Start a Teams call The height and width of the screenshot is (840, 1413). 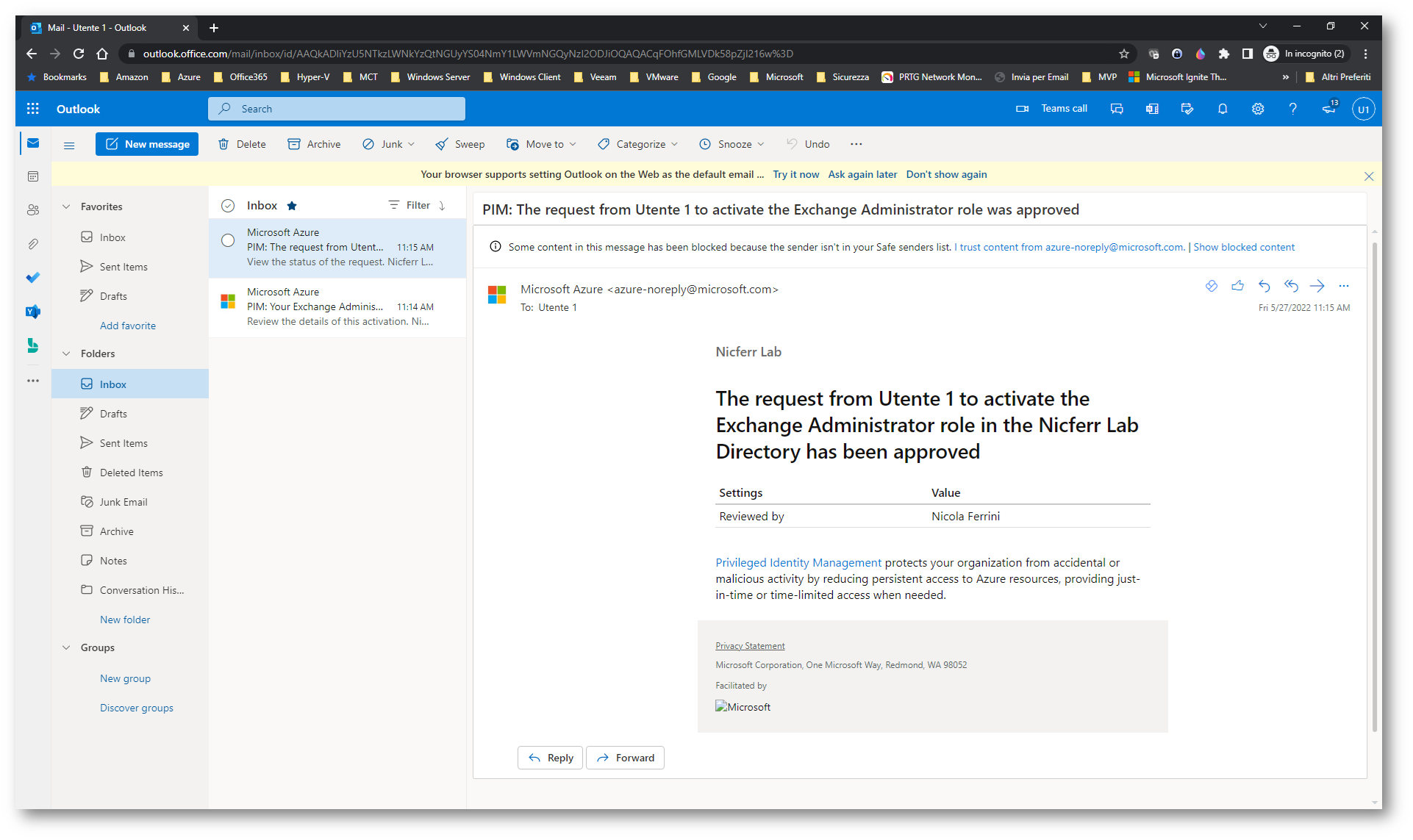coord(1051,109)
